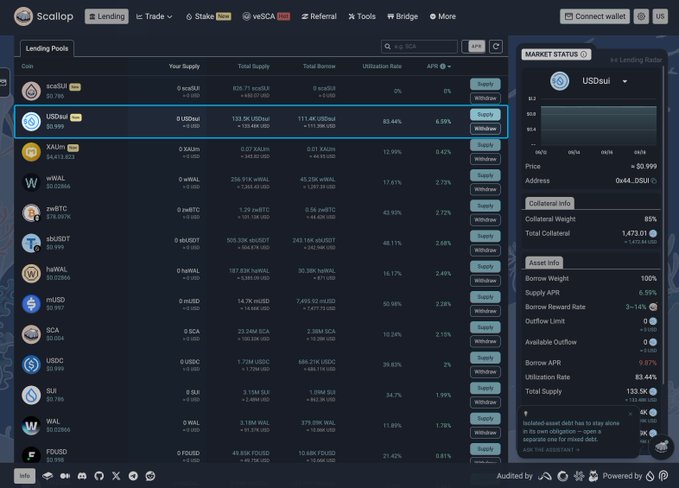Viewport: 679px width, 488px height.
Task: Open the Lending Radar link
Action: (636, 60)
